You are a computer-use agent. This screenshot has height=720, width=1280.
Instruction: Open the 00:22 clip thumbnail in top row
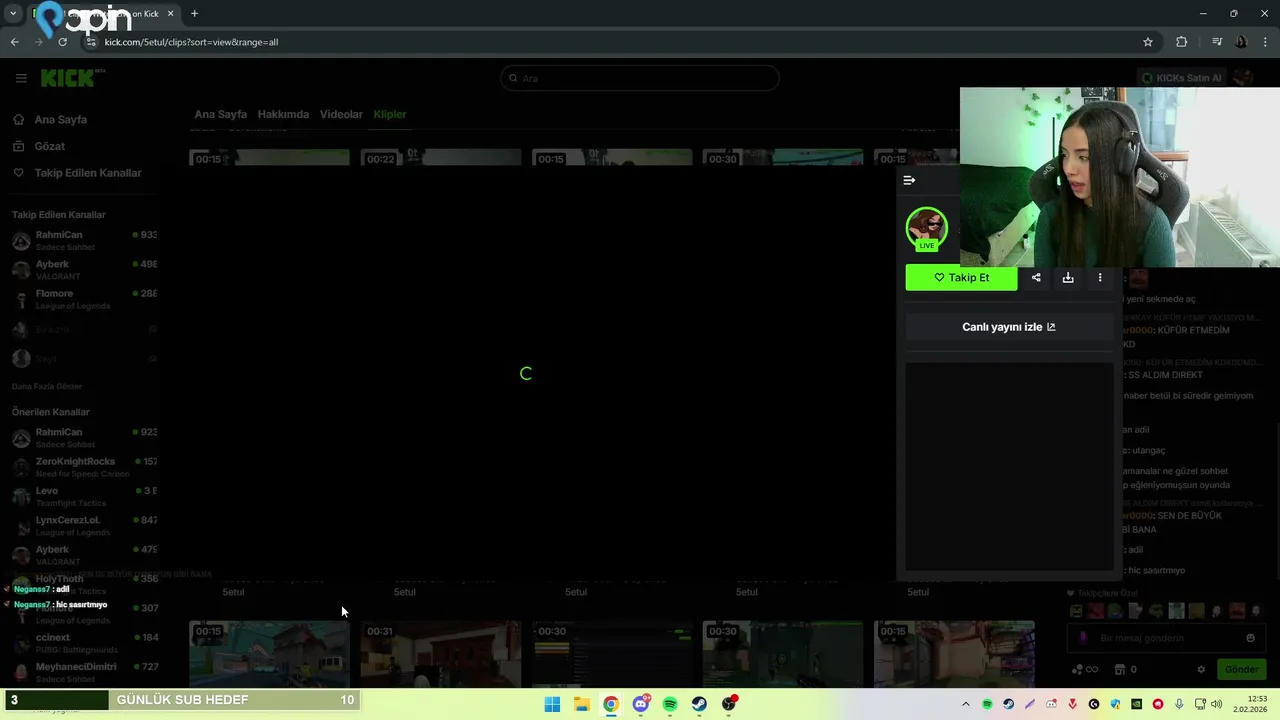tap(441, 157)
